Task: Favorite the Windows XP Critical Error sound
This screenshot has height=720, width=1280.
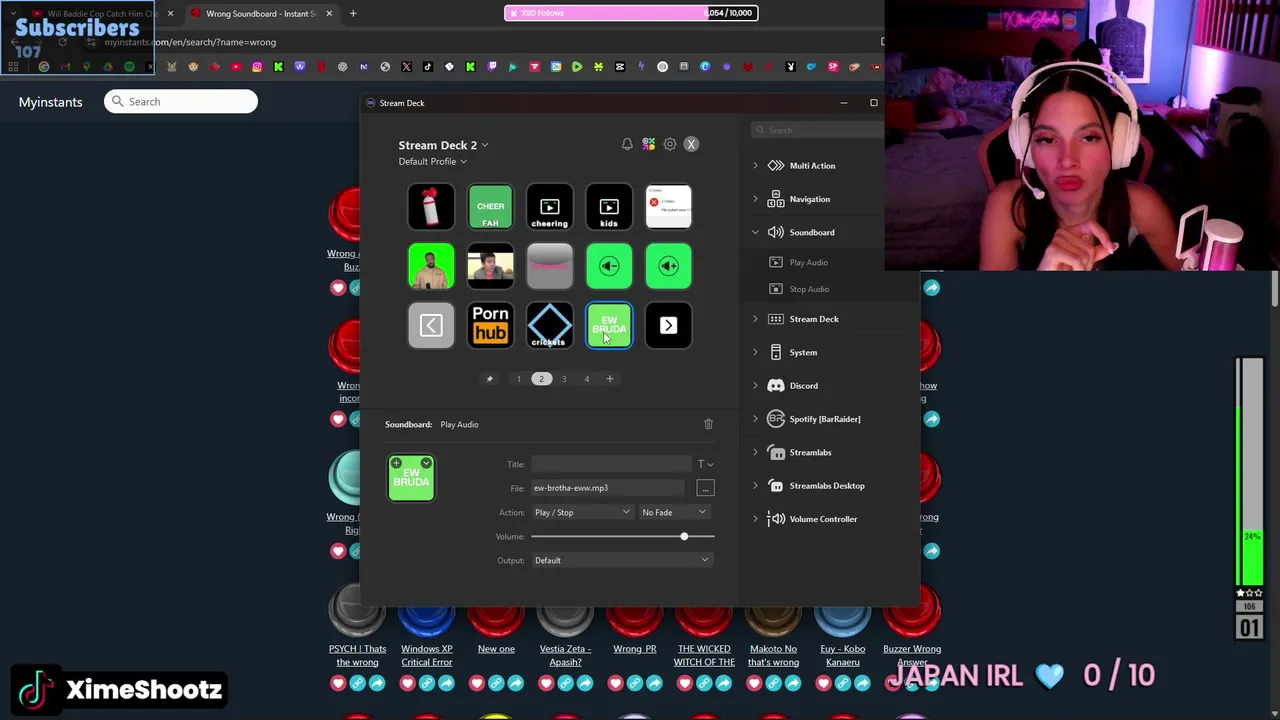Action: pos(407,684)
